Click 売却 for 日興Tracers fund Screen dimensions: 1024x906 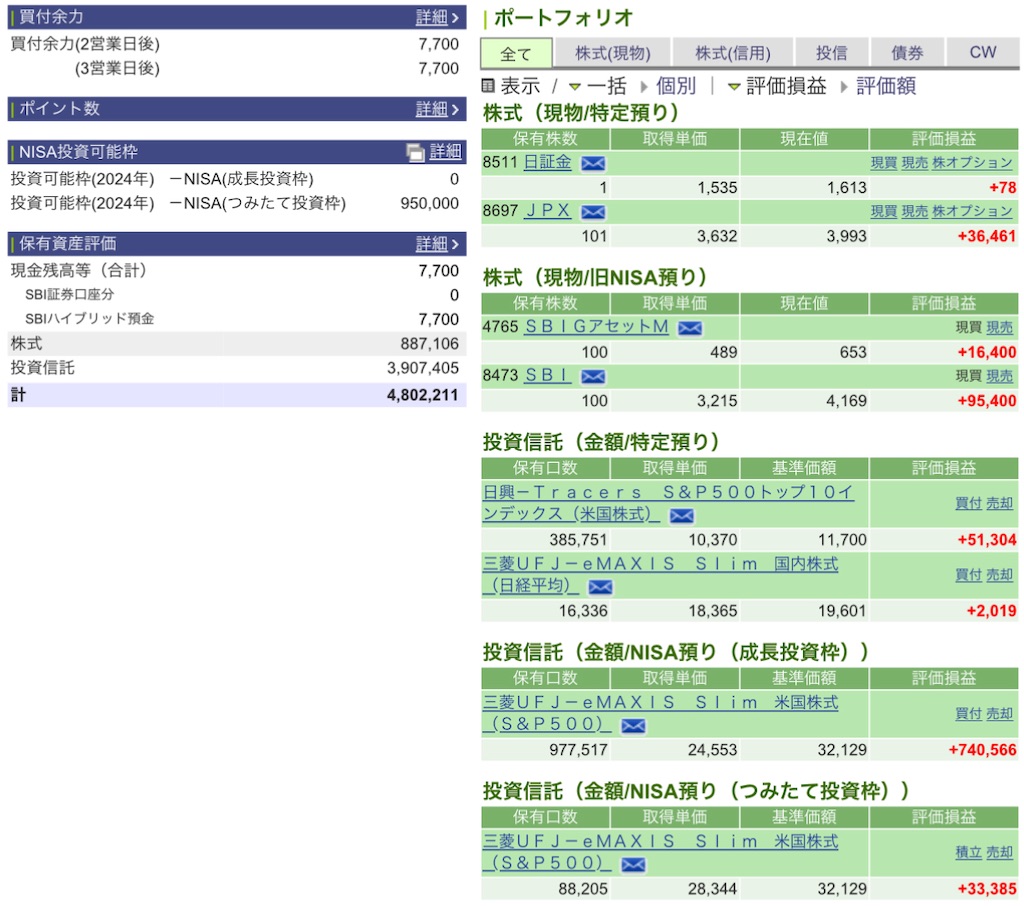point(1000,504)
